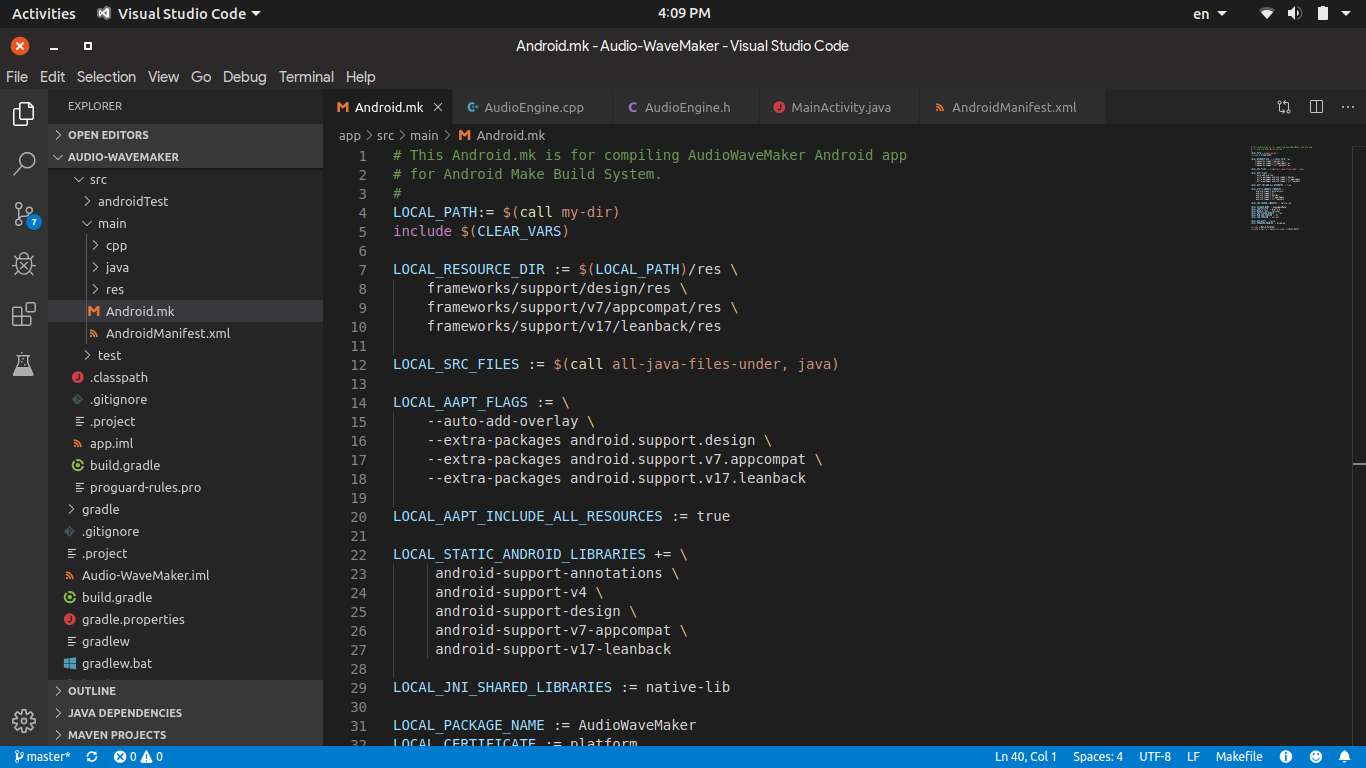Select the Android.mk editor tab
The width and height of the screenshot is (1366, 768).
388,107
